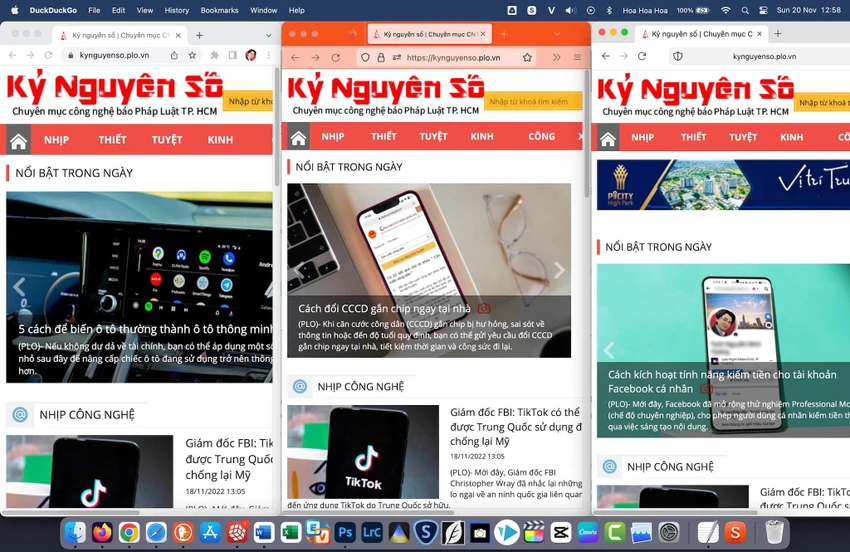The image size is (850, 552).
Task: Open Chrome profile avatar
Action: tap(250, 55)
